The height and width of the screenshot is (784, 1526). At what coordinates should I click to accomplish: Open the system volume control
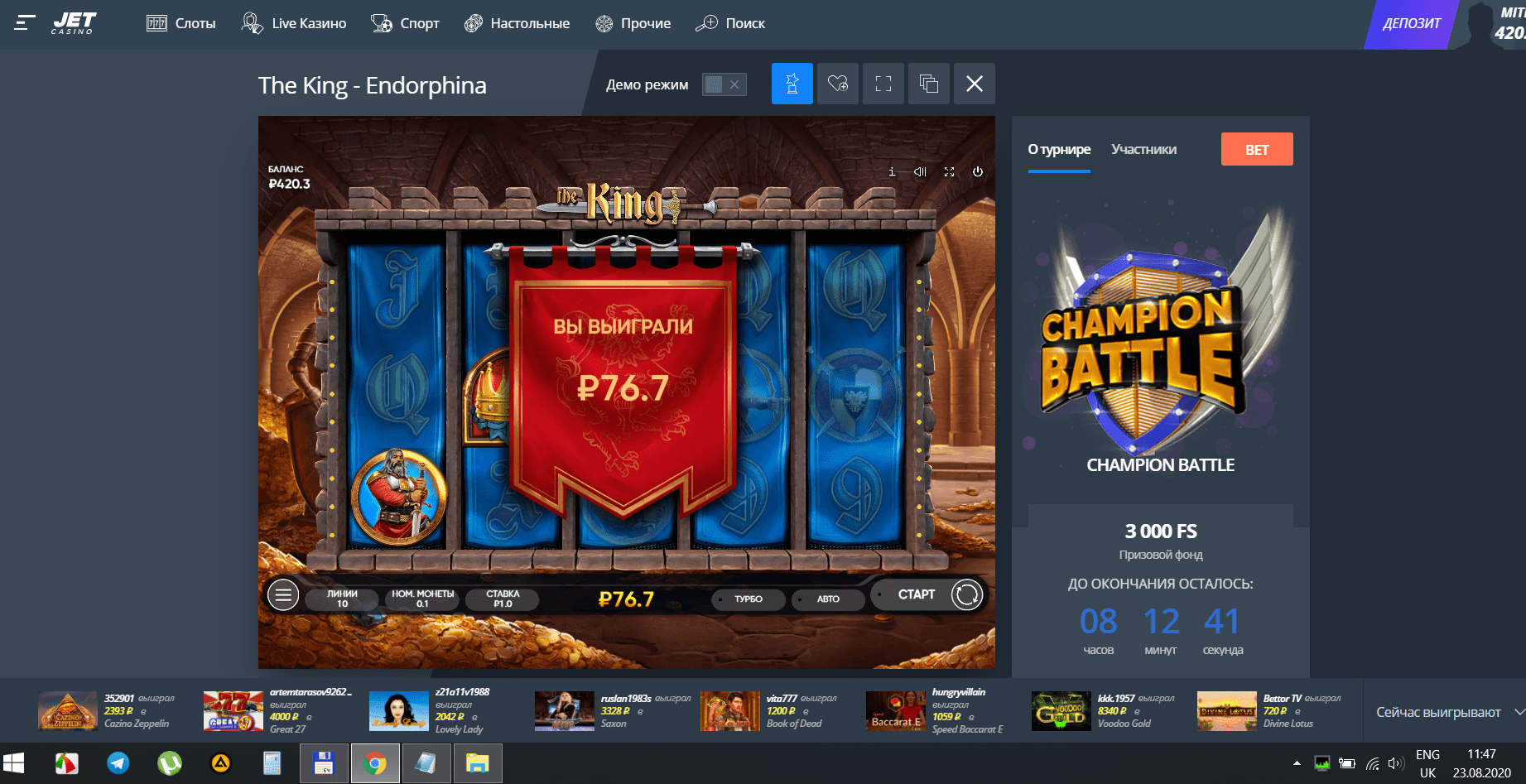tap(1397, 763)
